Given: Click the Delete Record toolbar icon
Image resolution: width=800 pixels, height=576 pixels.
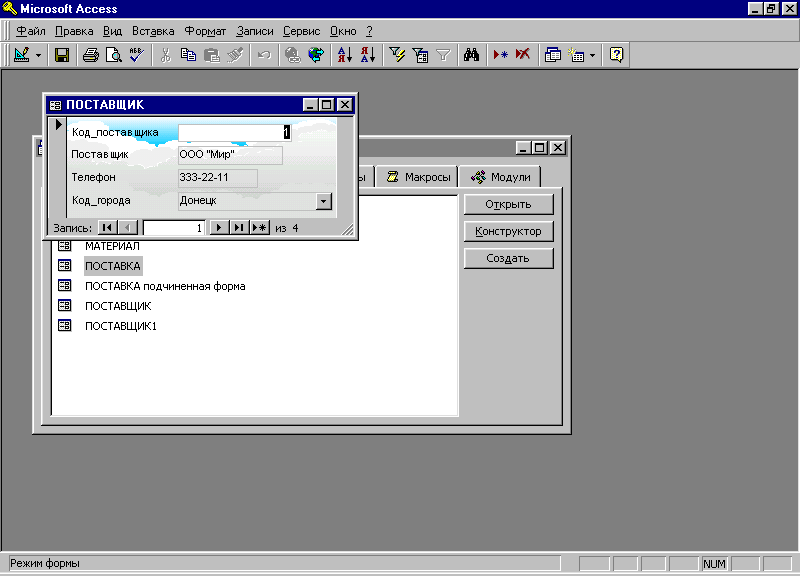Looking at the screenshot, I should point(523,55).
